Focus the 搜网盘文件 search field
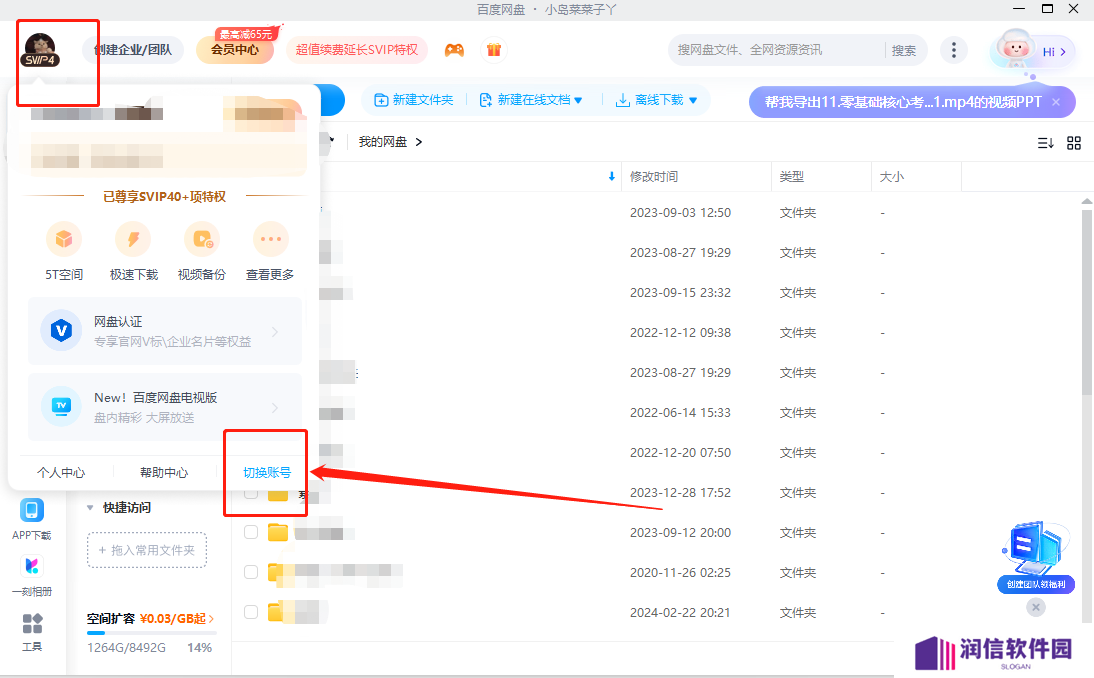This screenshot has width=1094, height=678. coord(778,50)
